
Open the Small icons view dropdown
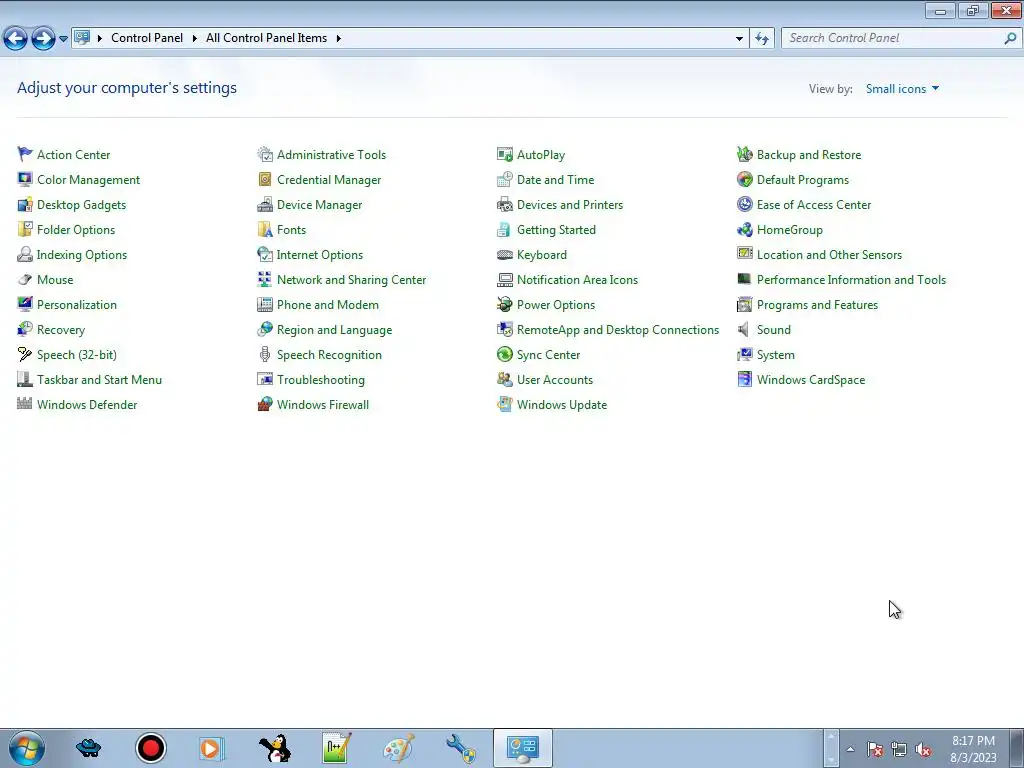coord(903,89)
